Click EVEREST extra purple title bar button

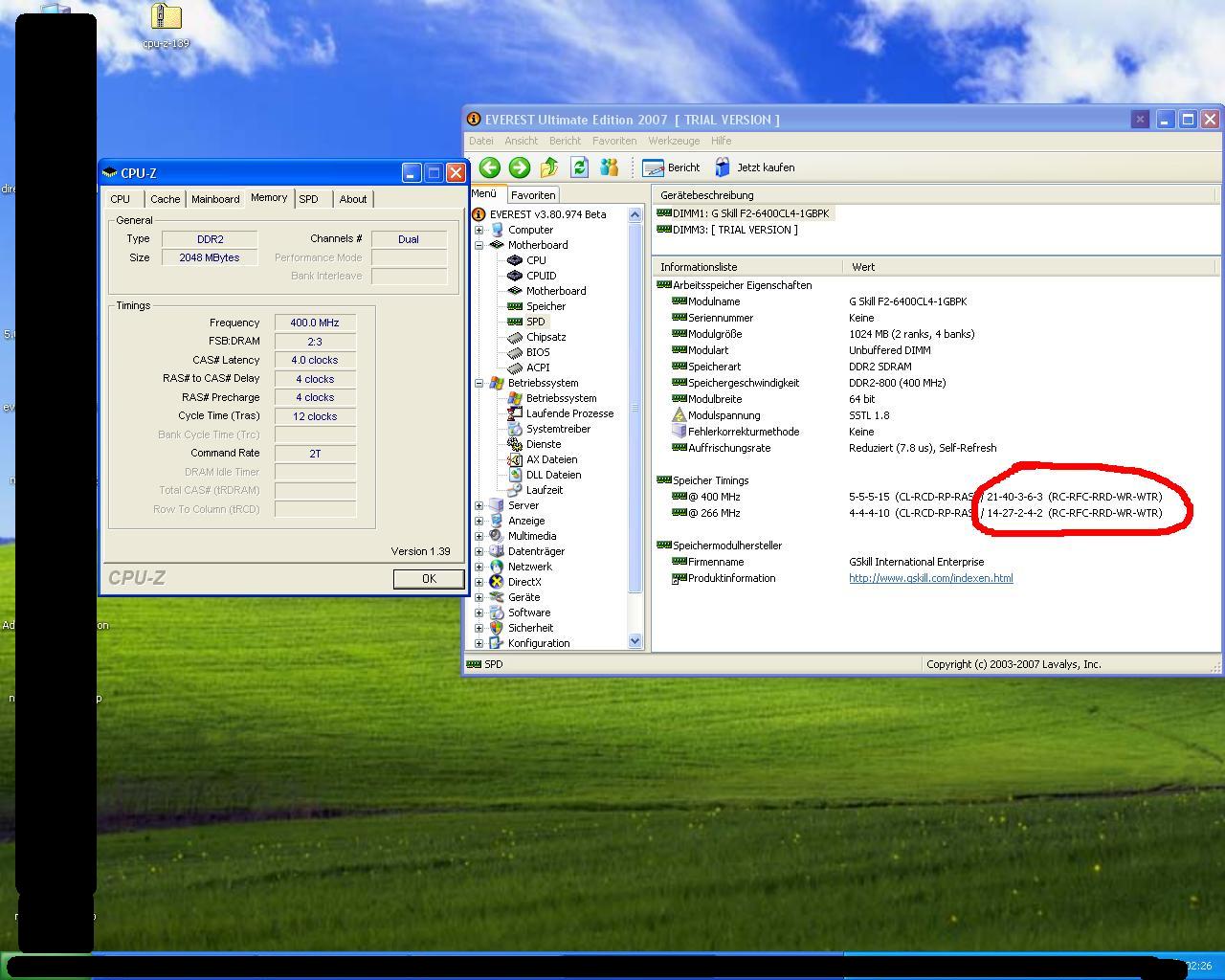1140,120
